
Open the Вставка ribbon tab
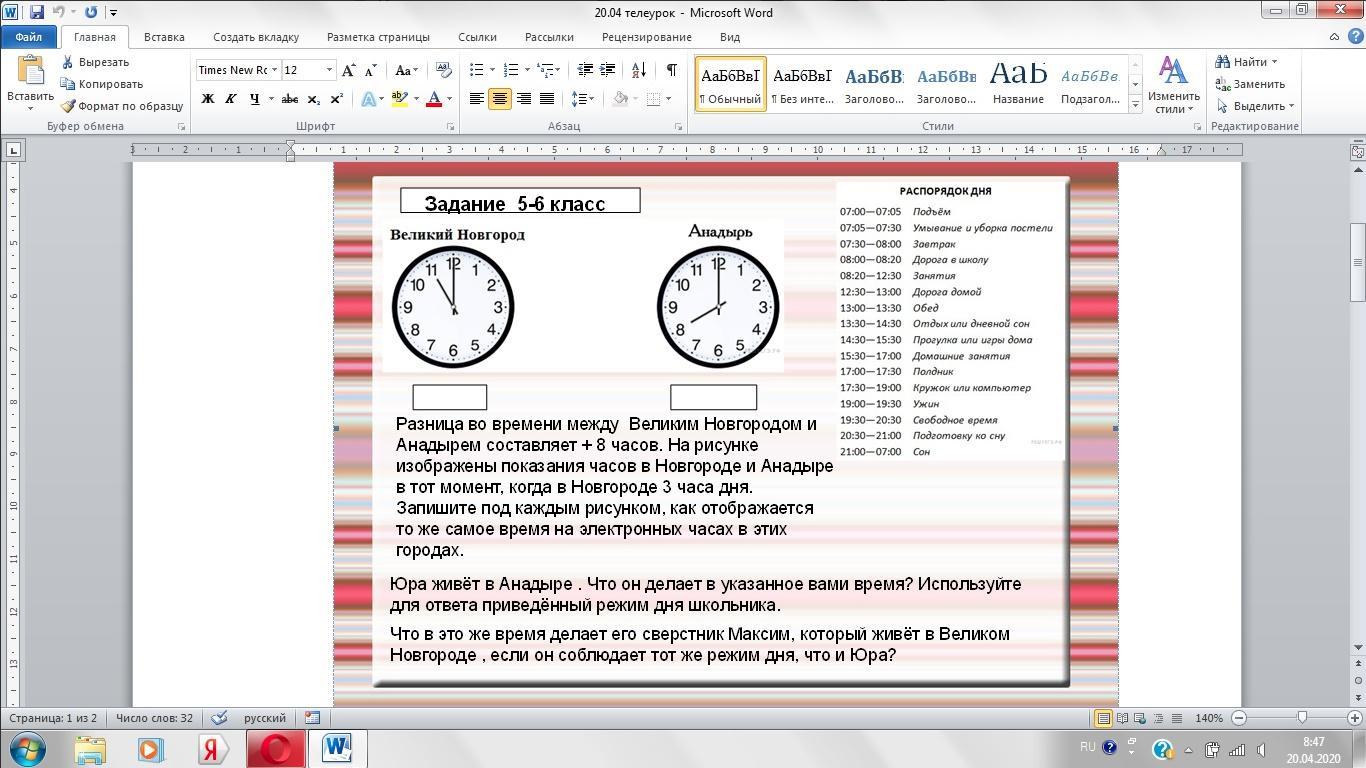point(164,37)
